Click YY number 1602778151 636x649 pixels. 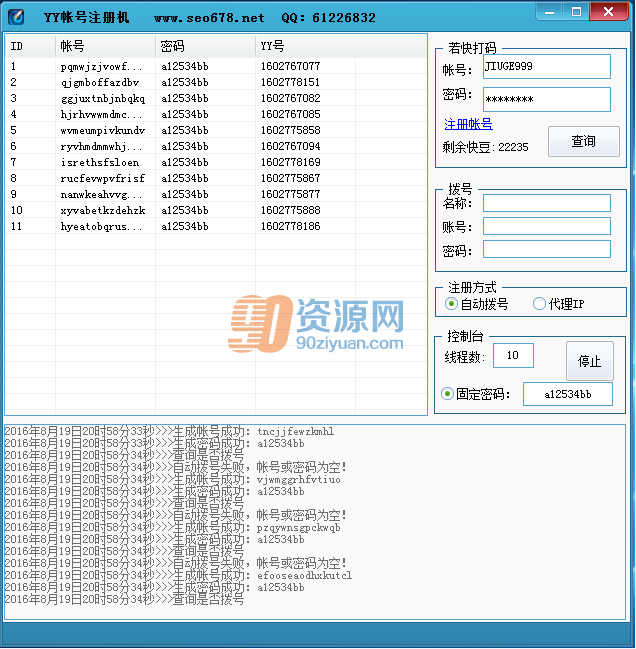click(x=290, y=82)
